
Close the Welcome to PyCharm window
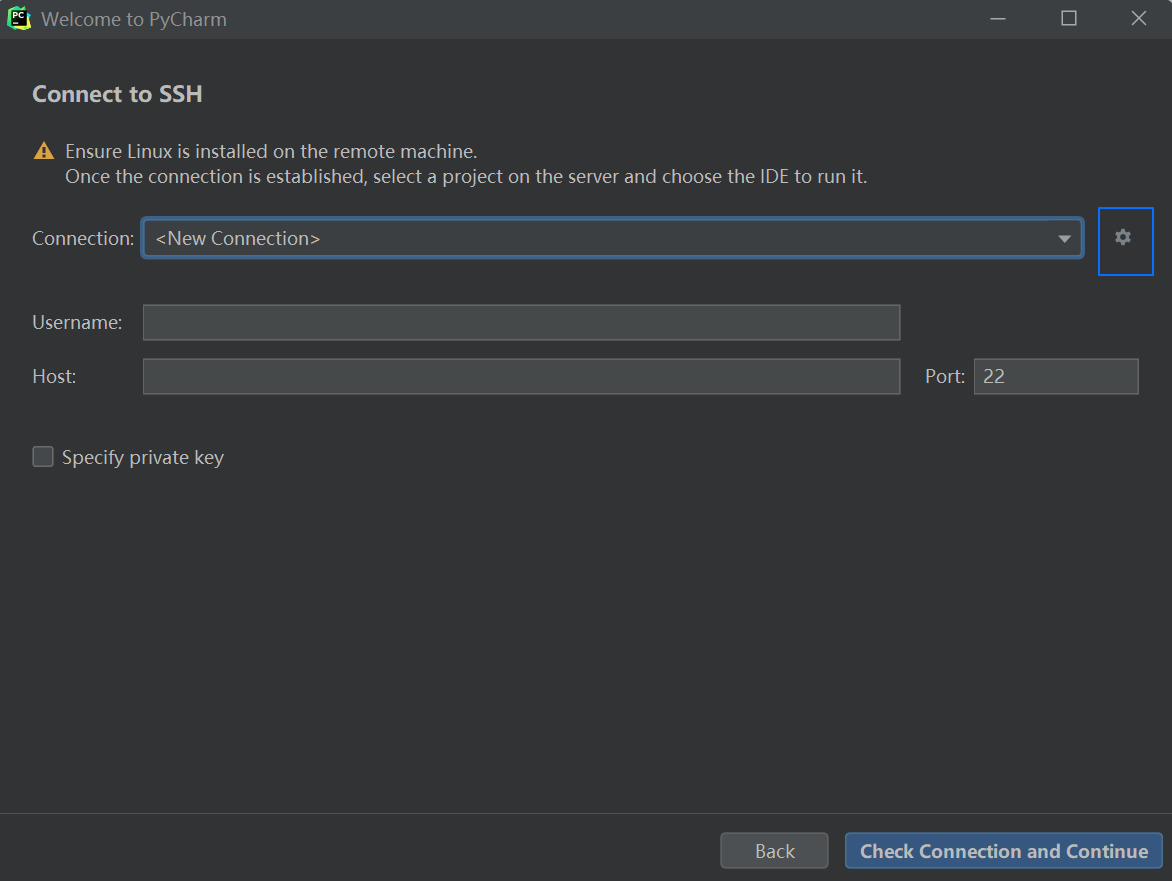coord(1138,19)
